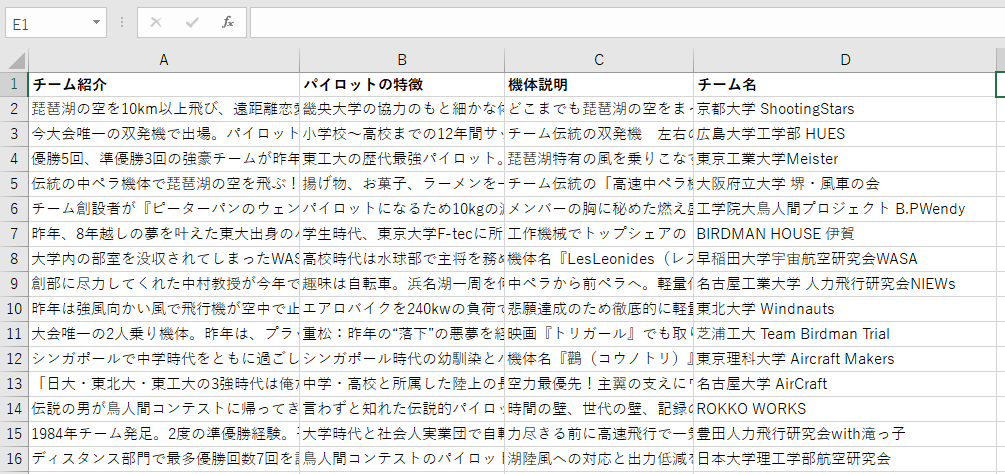Click cell A2 starting 琵琶湖の空を10km以上飛び

[x=164, y=109]
